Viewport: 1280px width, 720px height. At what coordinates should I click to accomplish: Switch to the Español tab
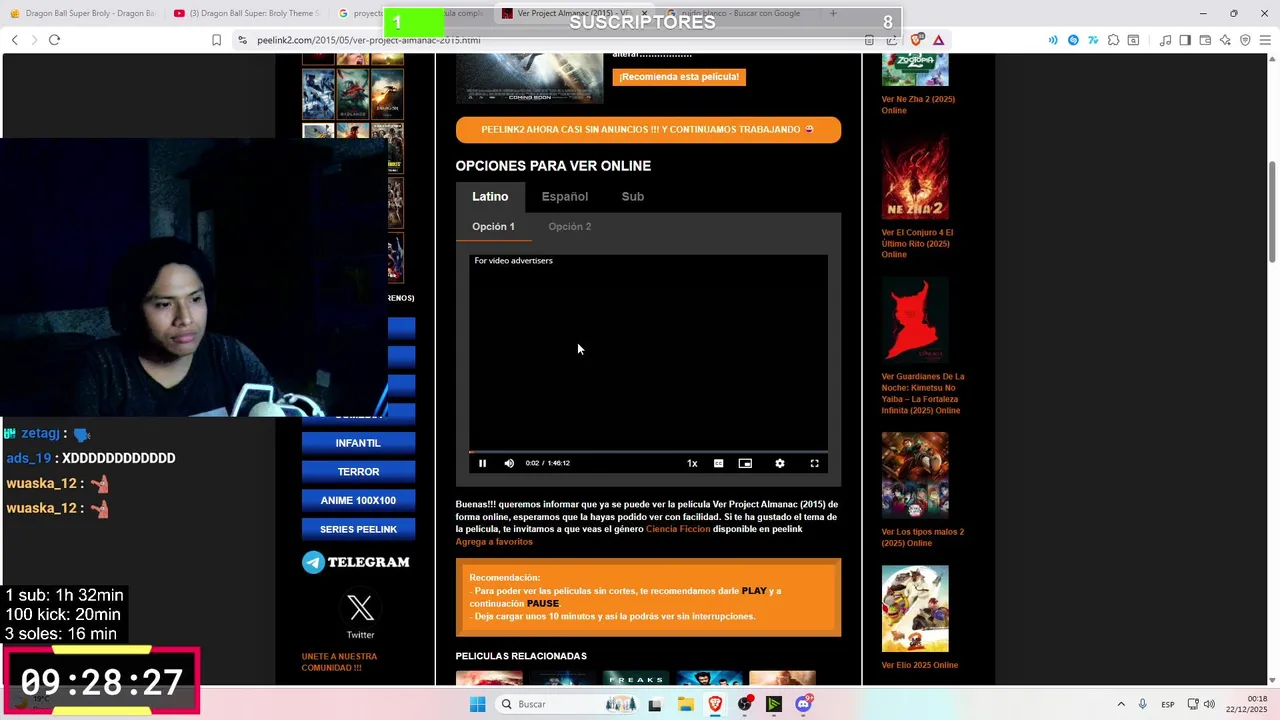(x=565, y=197)
